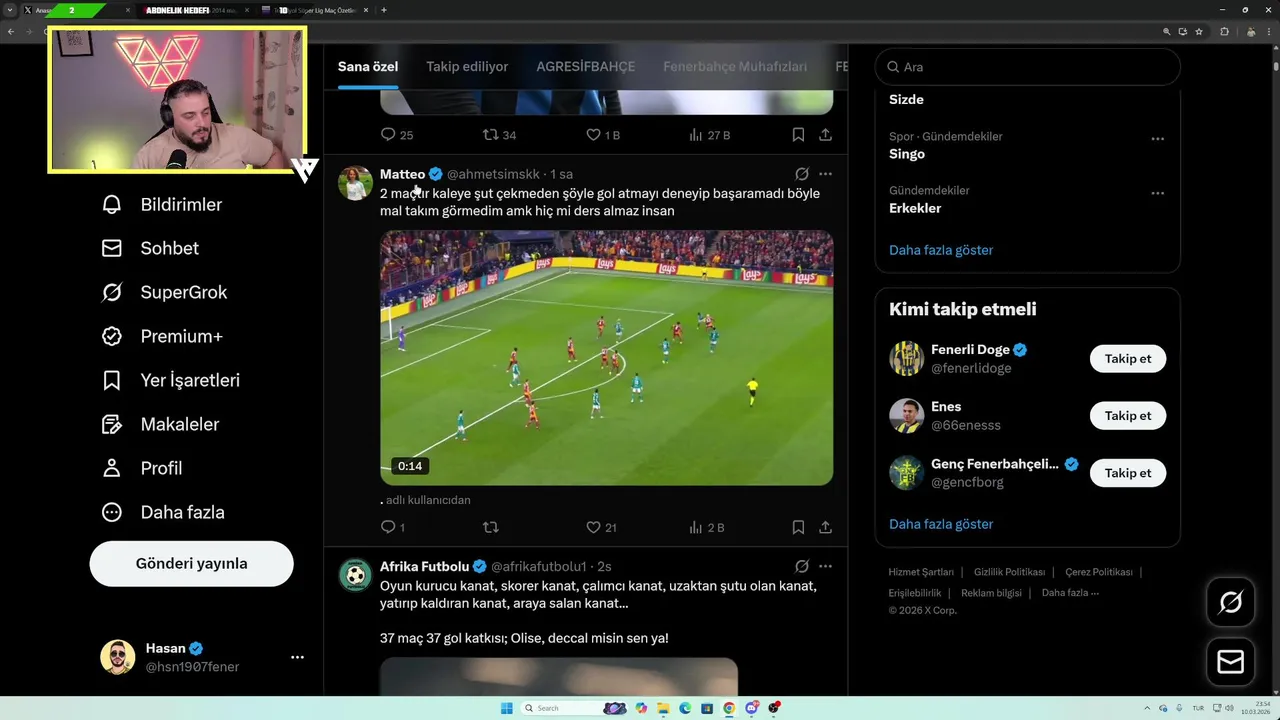Open Reklam bilgisi footer link
This screenshot has width=1280, height=720.
tap(991, 593)
